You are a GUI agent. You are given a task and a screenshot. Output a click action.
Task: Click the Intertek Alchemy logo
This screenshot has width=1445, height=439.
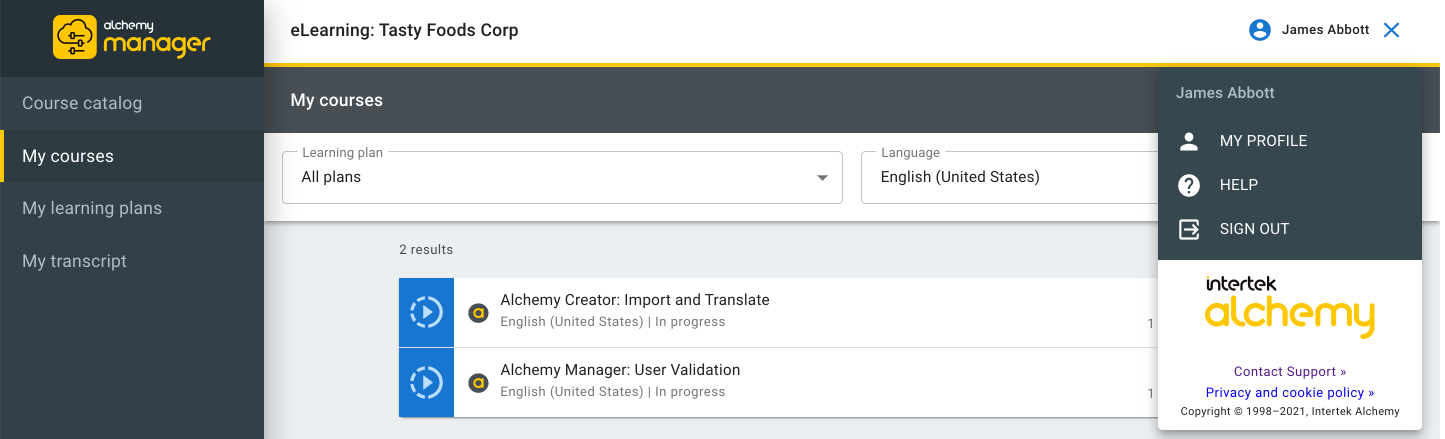coord(1290,306)
